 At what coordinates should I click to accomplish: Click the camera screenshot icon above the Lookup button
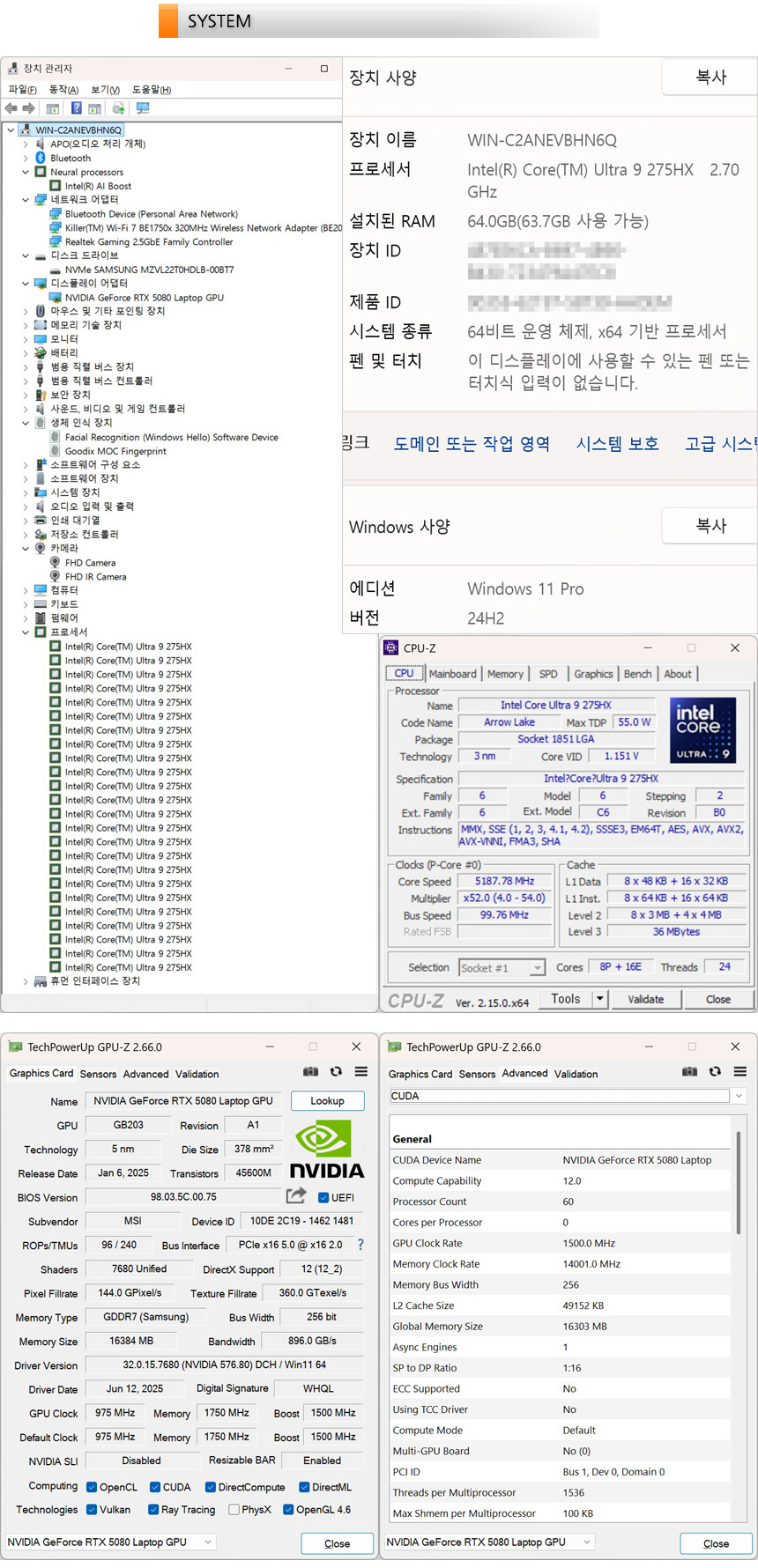click(x=310, y=1072)
